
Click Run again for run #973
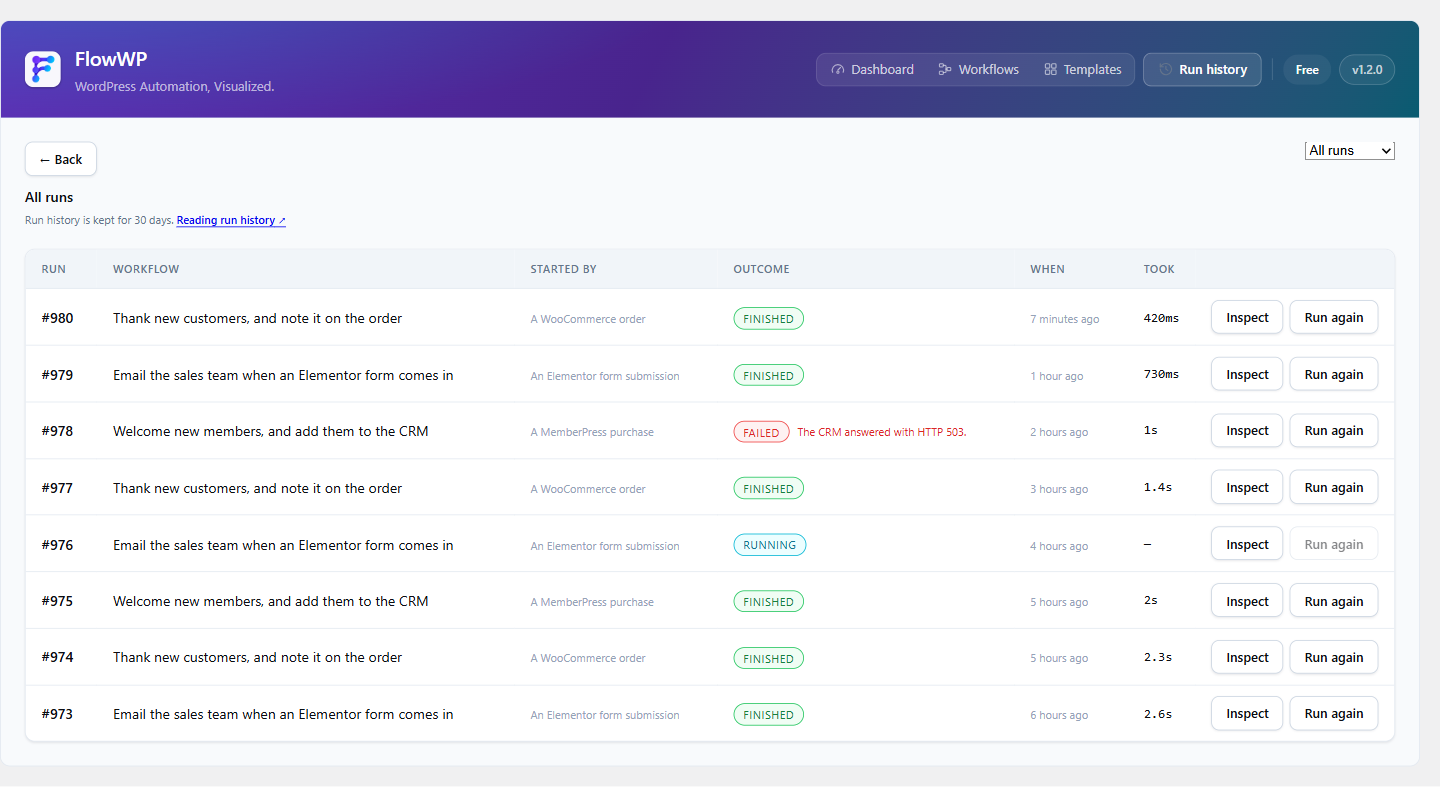pyautogui.click(x=1334, y=714)
